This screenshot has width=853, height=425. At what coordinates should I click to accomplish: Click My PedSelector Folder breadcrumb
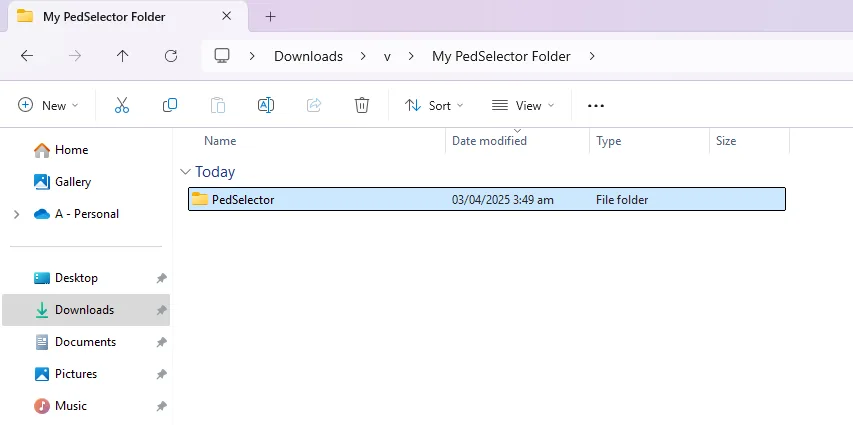(501, 56)
